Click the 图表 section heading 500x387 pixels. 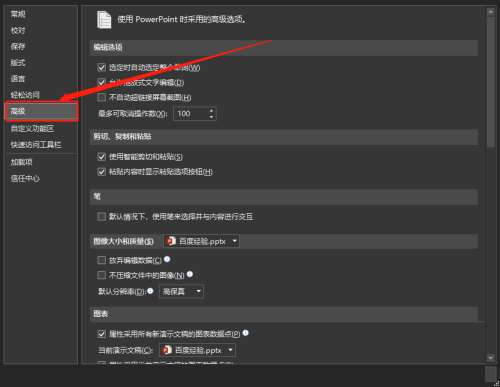101,313
